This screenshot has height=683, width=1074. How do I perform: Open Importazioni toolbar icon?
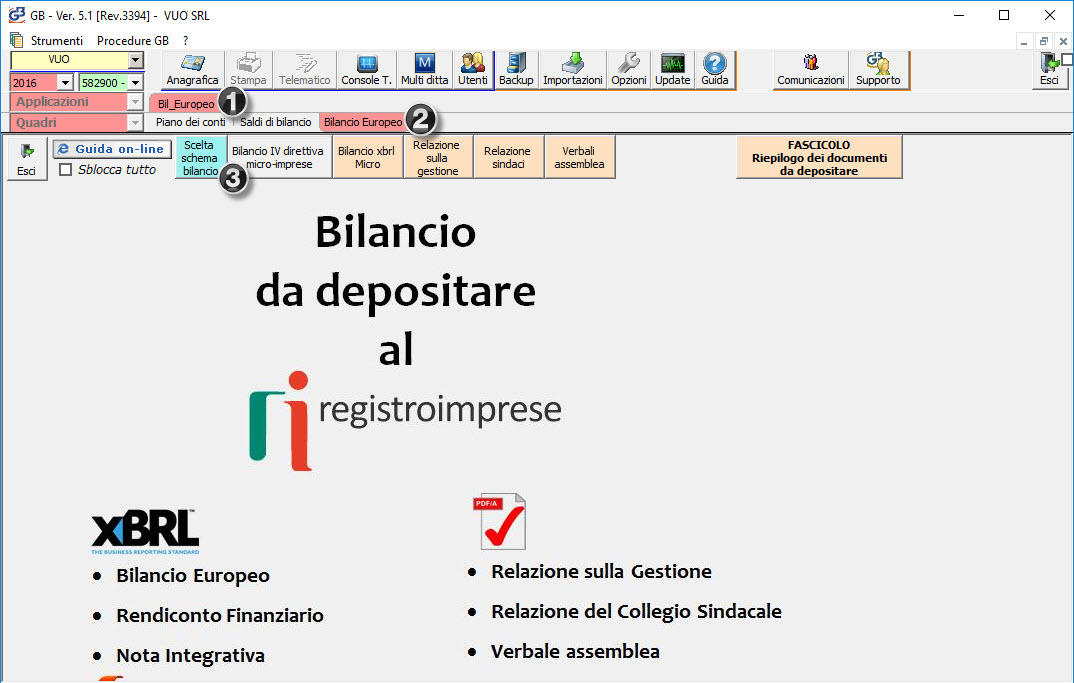click(573, 70)
